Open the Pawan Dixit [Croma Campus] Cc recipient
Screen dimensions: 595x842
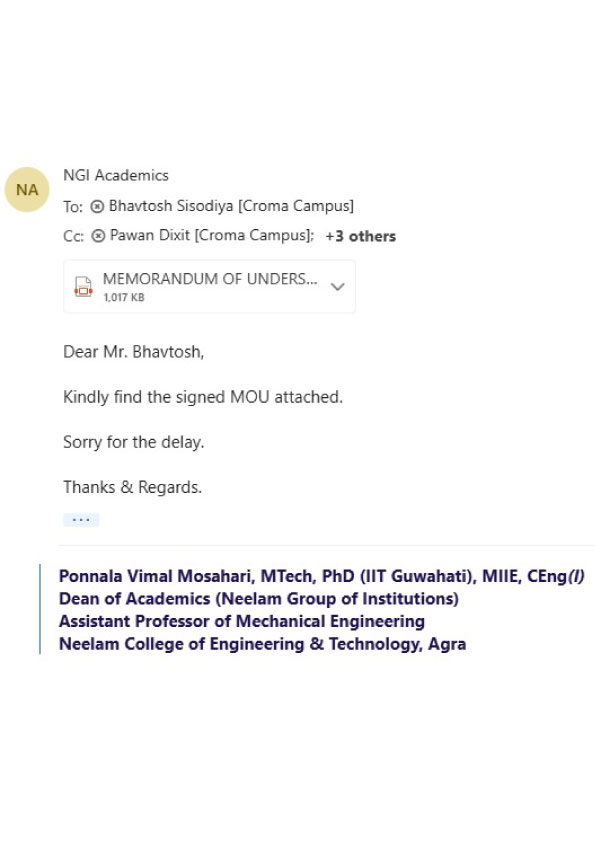point(212,235)
